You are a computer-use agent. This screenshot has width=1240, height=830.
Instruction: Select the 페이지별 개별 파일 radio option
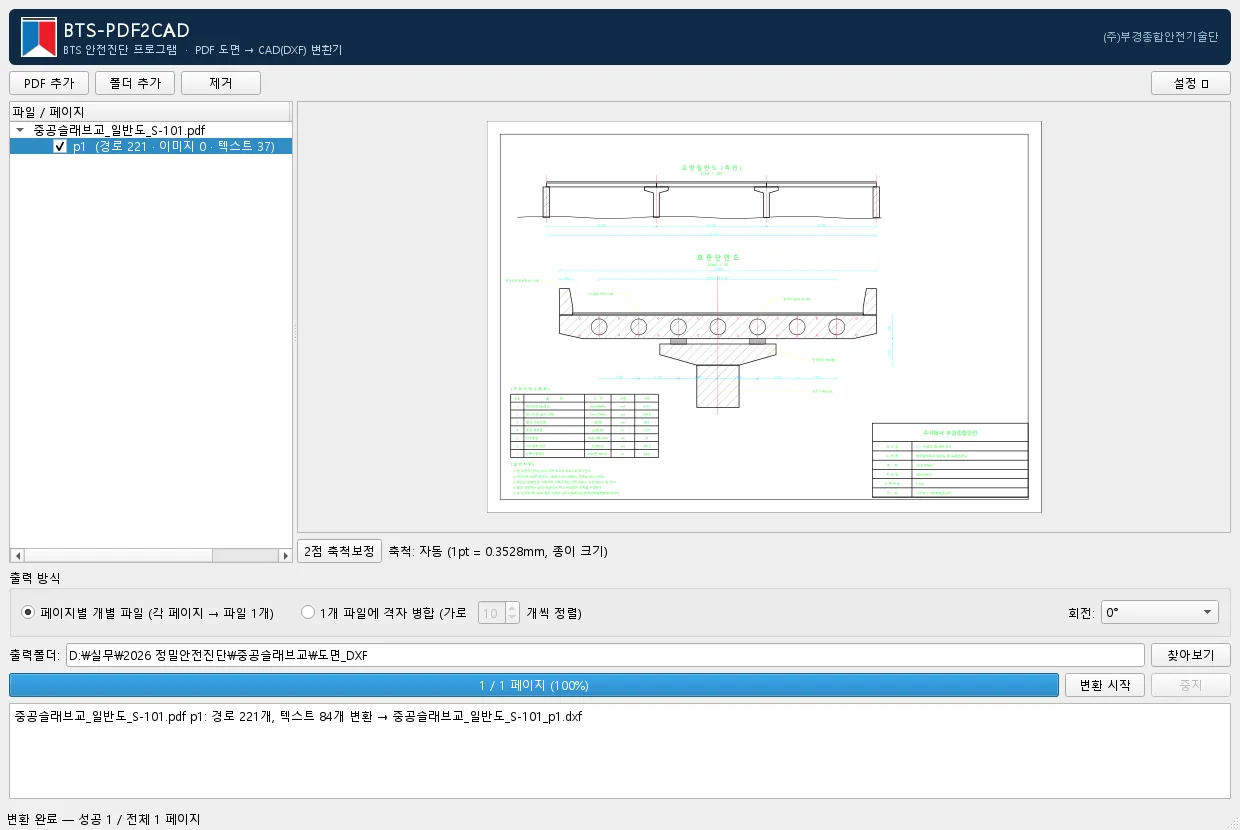(147, 612)
